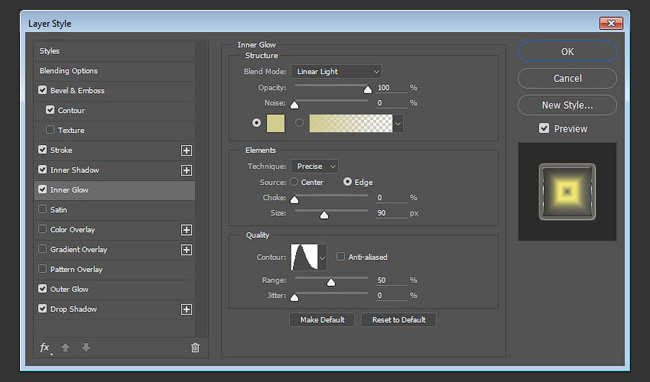This screenshot has width=650, height=382.
Task: Click the Noise slider handle
Action: [x=294, y=105]
